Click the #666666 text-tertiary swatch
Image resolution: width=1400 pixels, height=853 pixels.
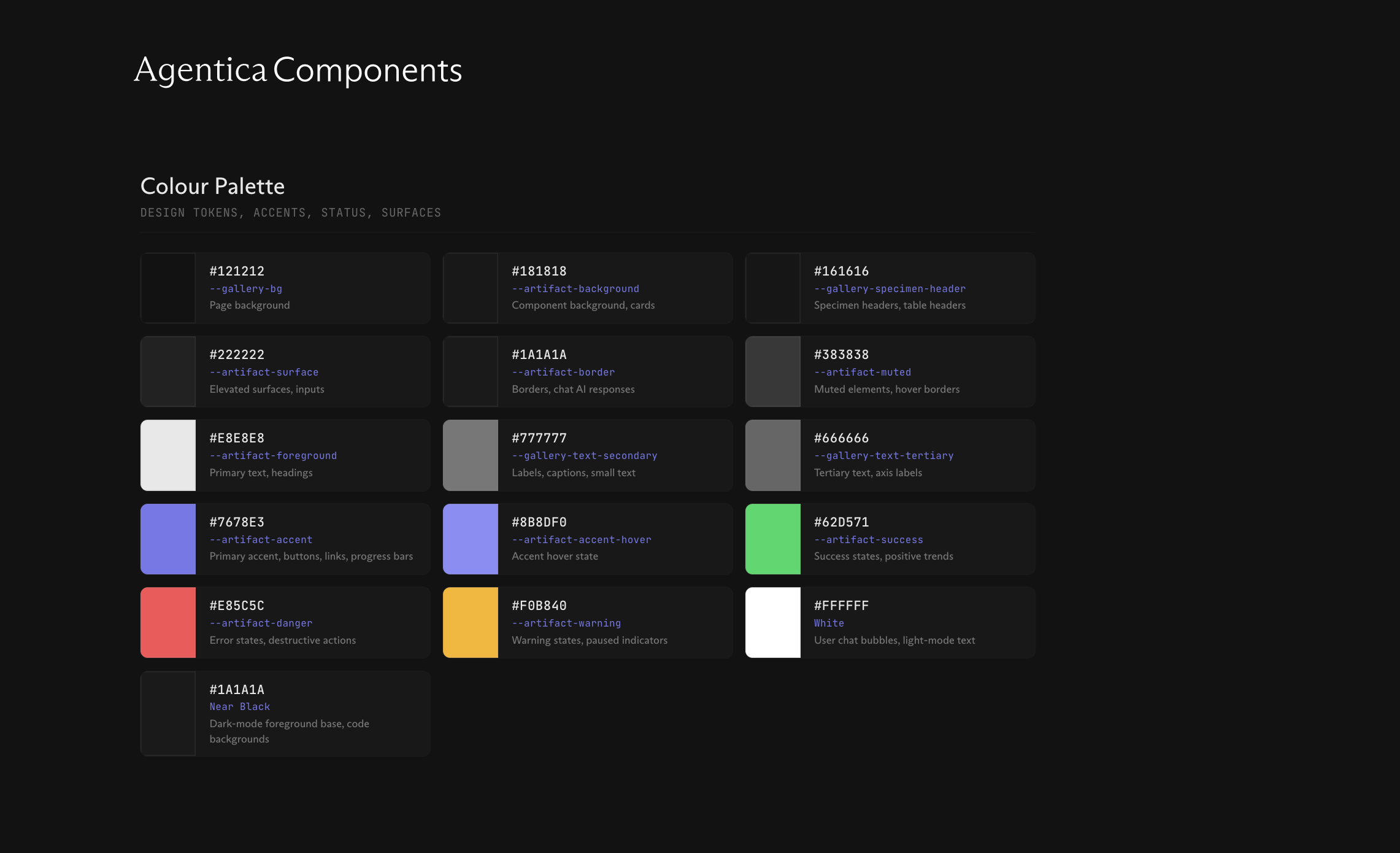coord(772,455)
